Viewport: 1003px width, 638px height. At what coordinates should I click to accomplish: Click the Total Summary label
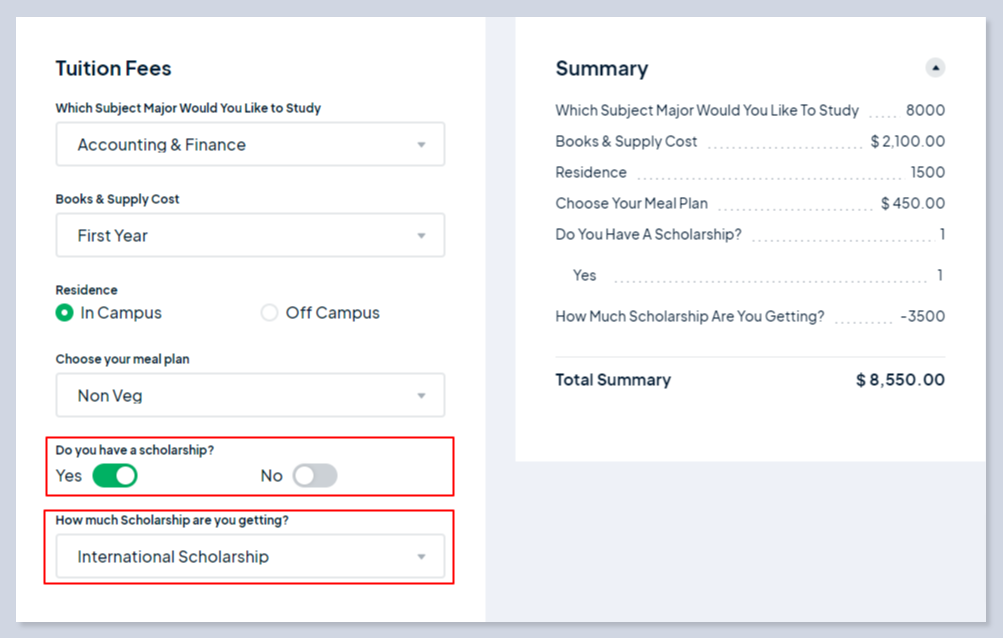coord(613,380)
